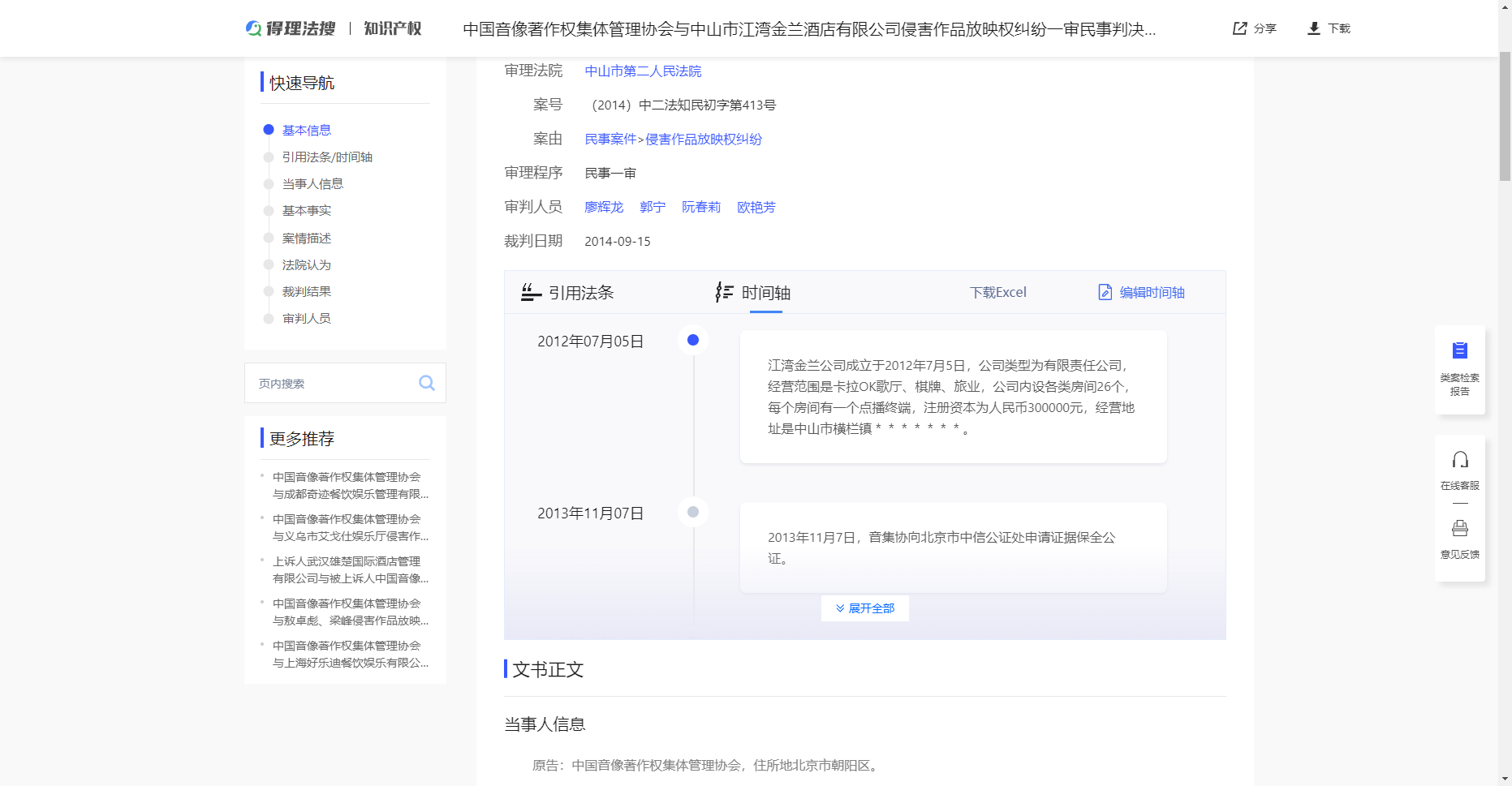Screen dimensions: 1512x786
Task: Open recommendation about 敖卓彪、梁峰
Action: pos(351,612)
